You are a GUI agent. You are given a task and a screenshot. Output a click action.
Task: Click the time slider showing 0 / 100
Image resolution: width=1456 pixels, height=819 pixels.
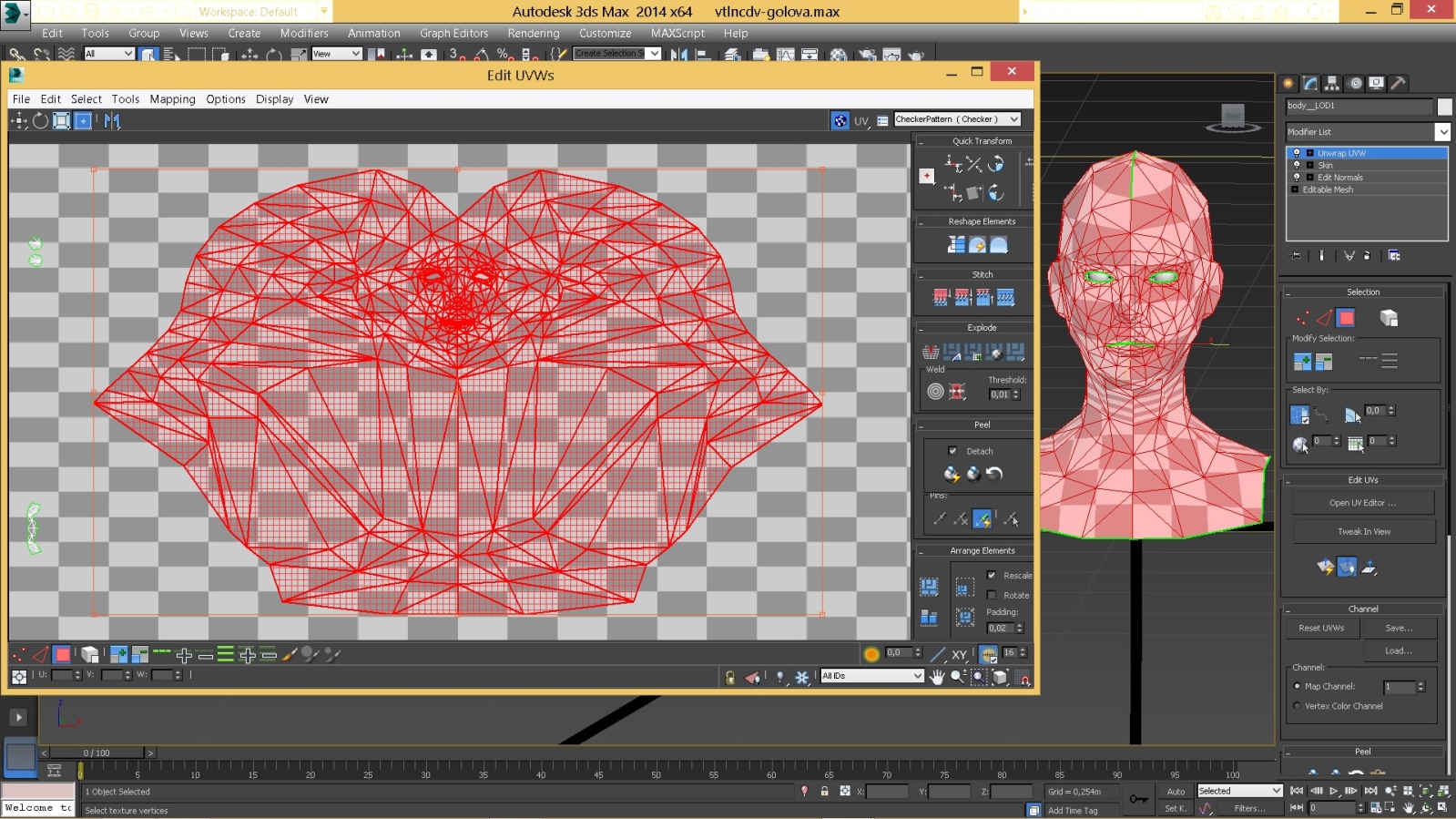(x=97, y=753)
